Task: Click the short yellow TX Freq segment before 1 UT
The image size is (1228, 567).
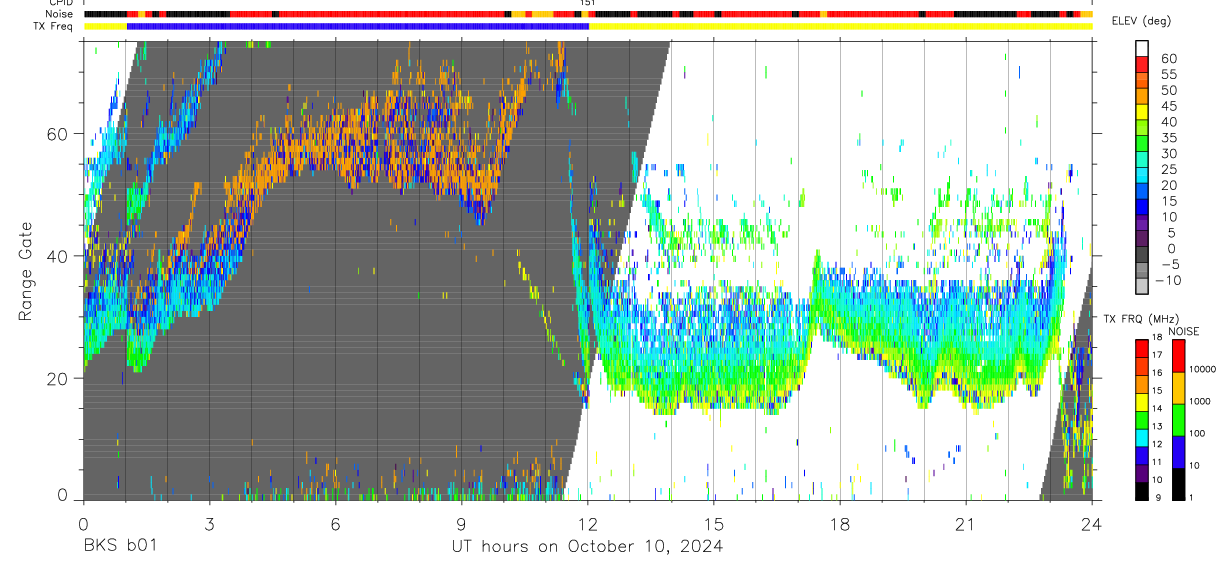Action: (105, 26)
